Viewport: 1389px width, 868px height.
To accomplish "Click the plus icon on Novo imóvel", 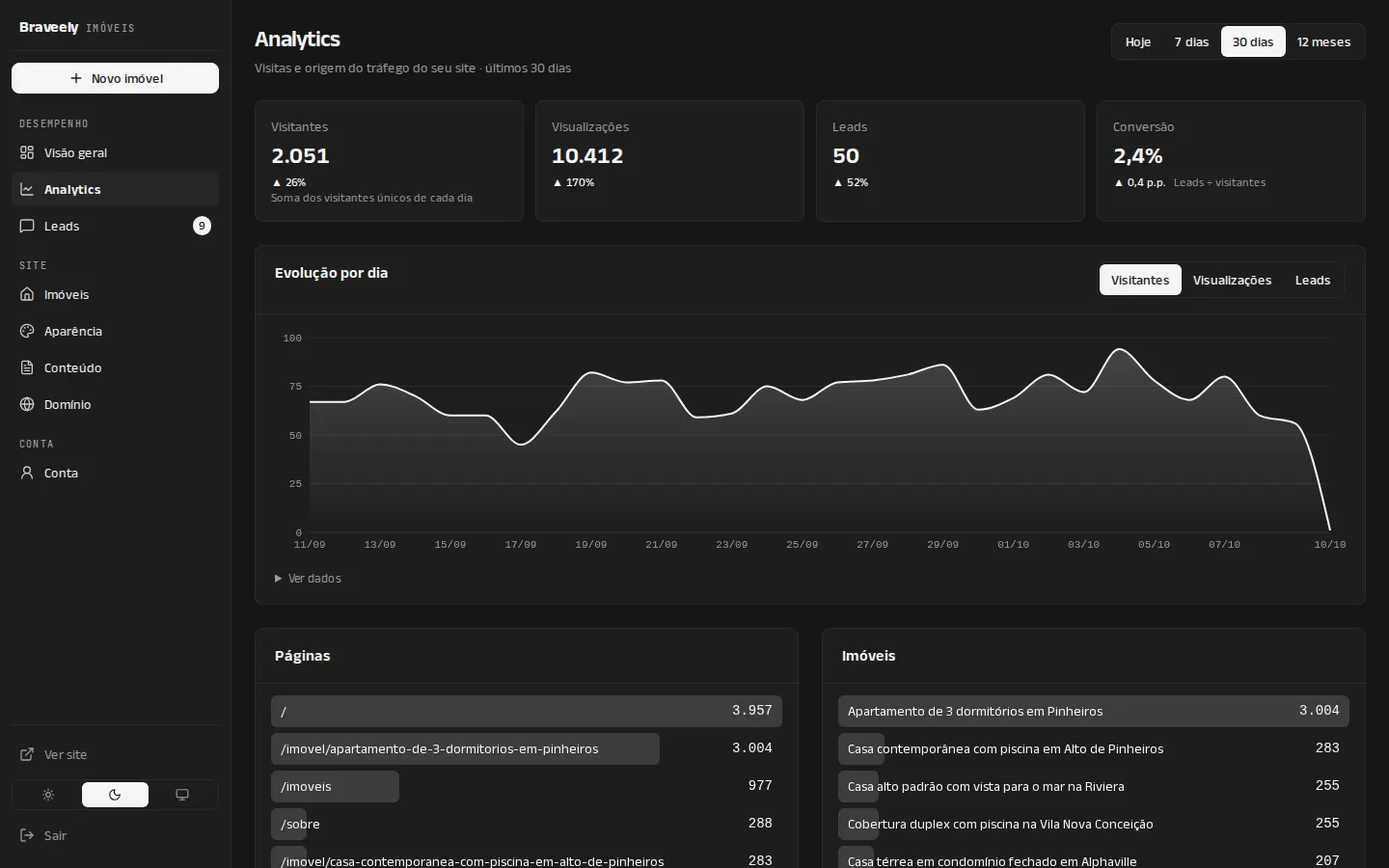I will pos(76,78).
